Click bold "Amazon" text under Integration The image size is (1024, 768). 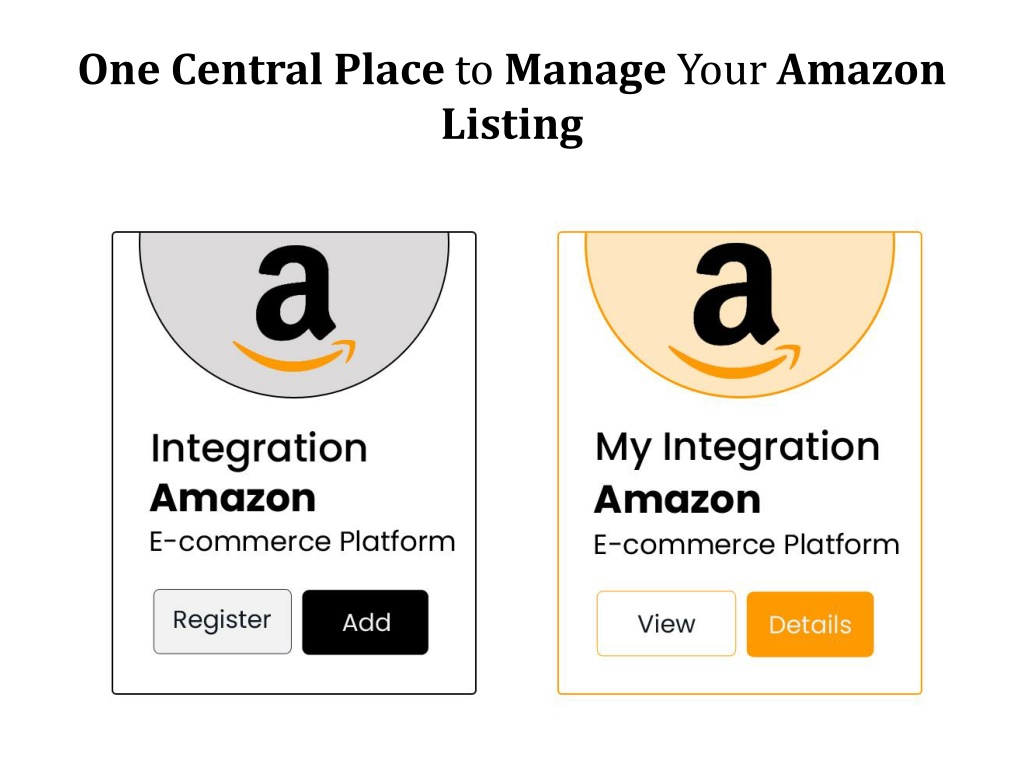(x=233, y=498)
